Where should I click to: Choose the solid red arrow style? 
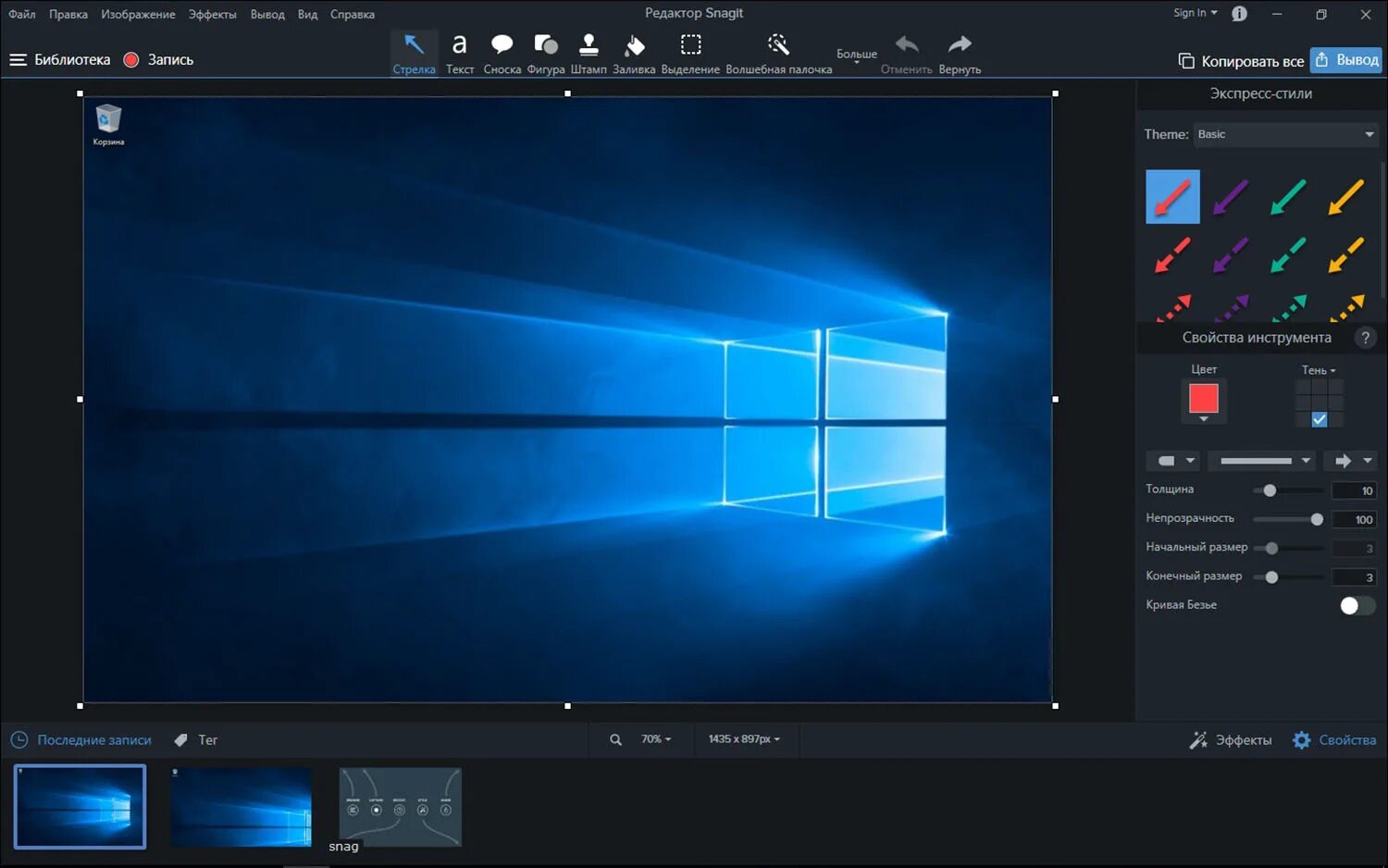[x=1172, y=196]
